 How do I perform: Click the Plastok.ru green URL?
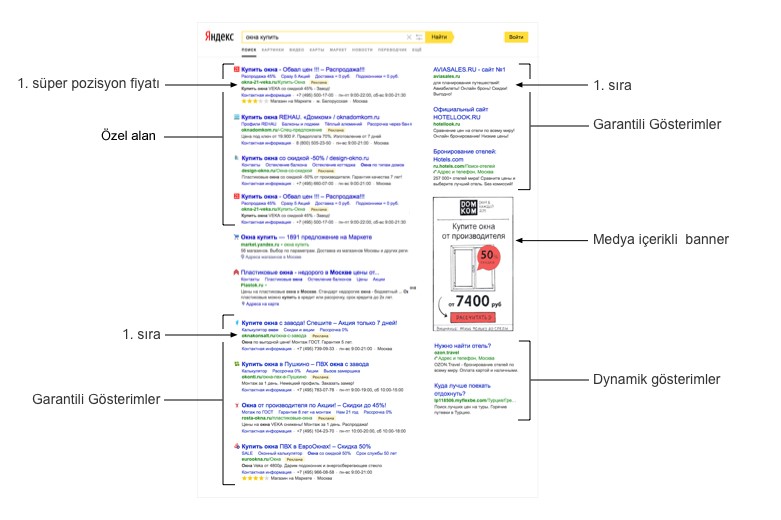pyautogui.click(x=252, y=285)
